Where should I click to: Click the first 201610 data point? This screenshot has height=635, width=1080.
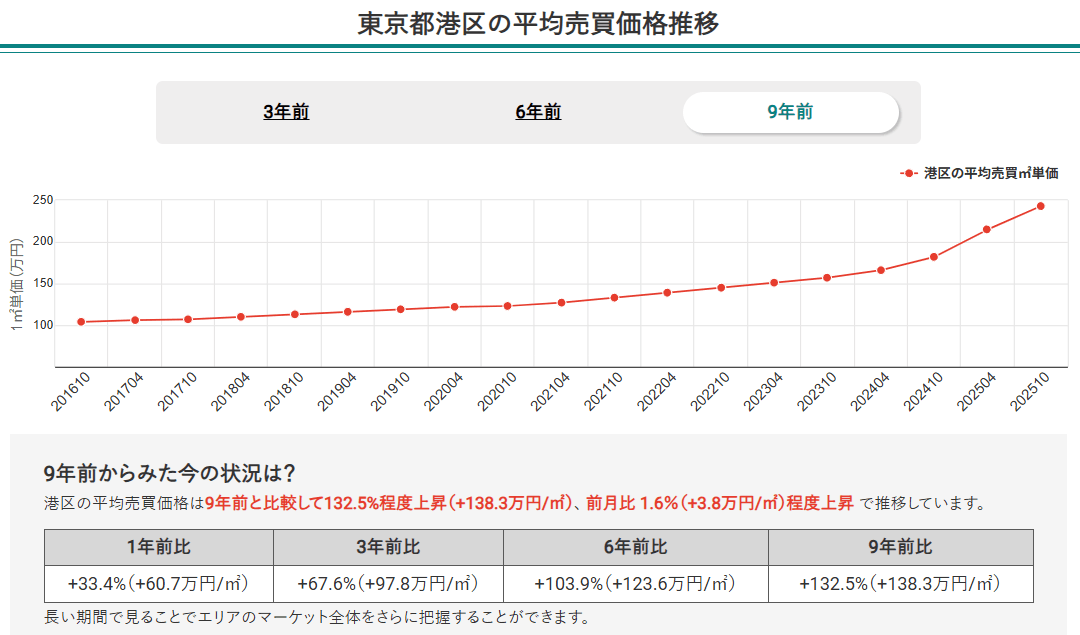point(79,322)
